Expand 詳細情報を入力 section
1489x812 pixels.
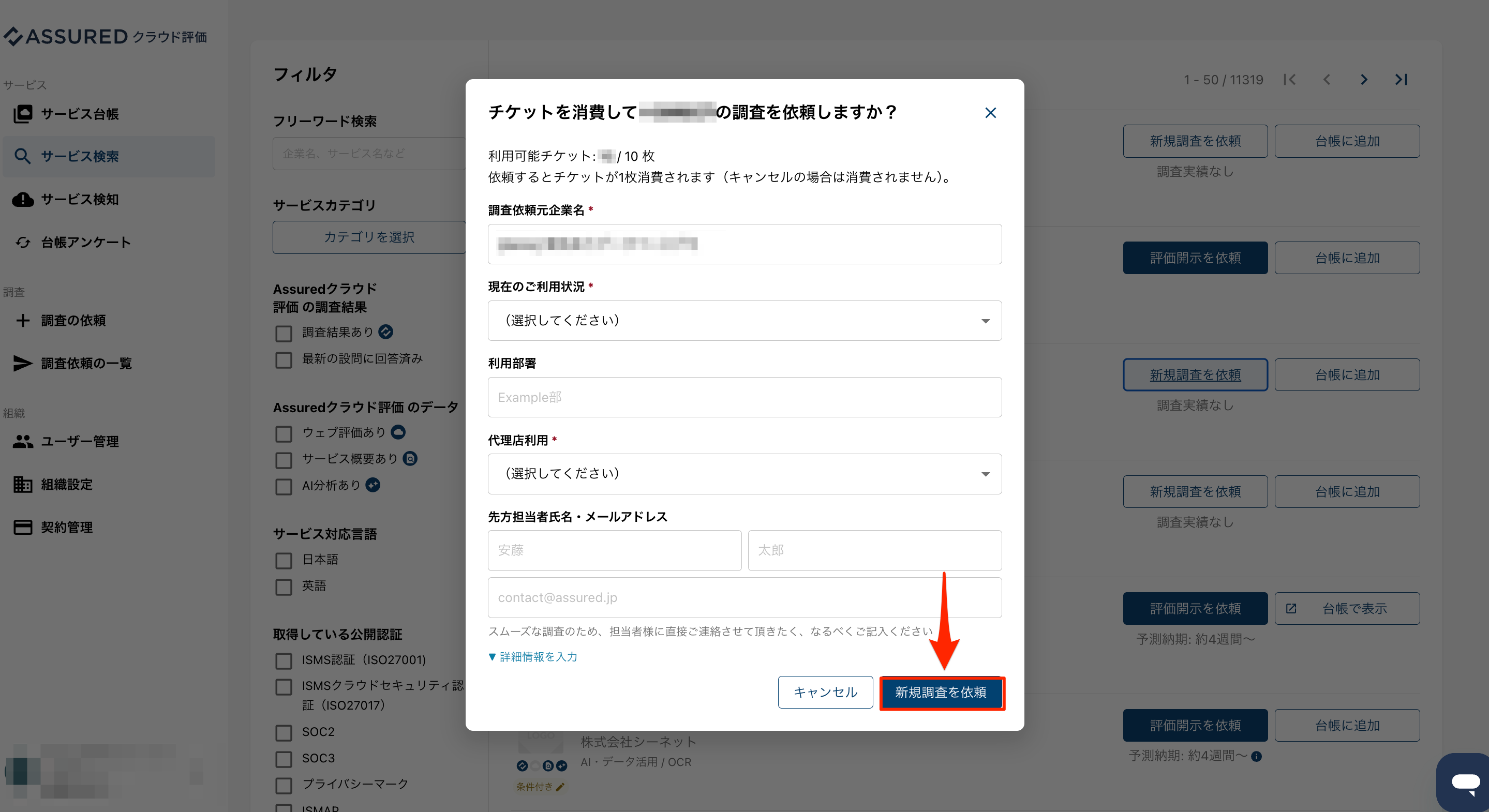532,656
